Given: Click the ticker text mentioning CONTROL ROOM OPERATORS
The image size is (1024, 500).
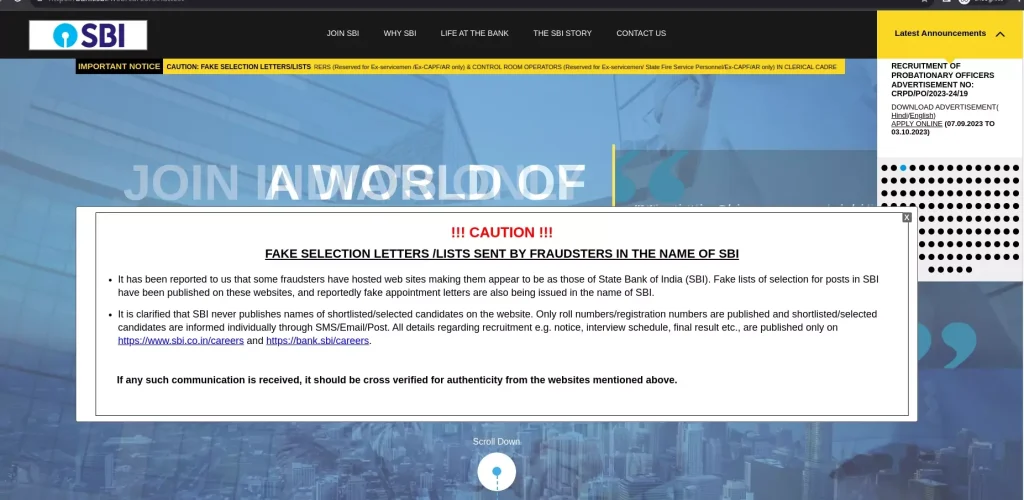Looking at the screenshot, I should tap(575, 67).
